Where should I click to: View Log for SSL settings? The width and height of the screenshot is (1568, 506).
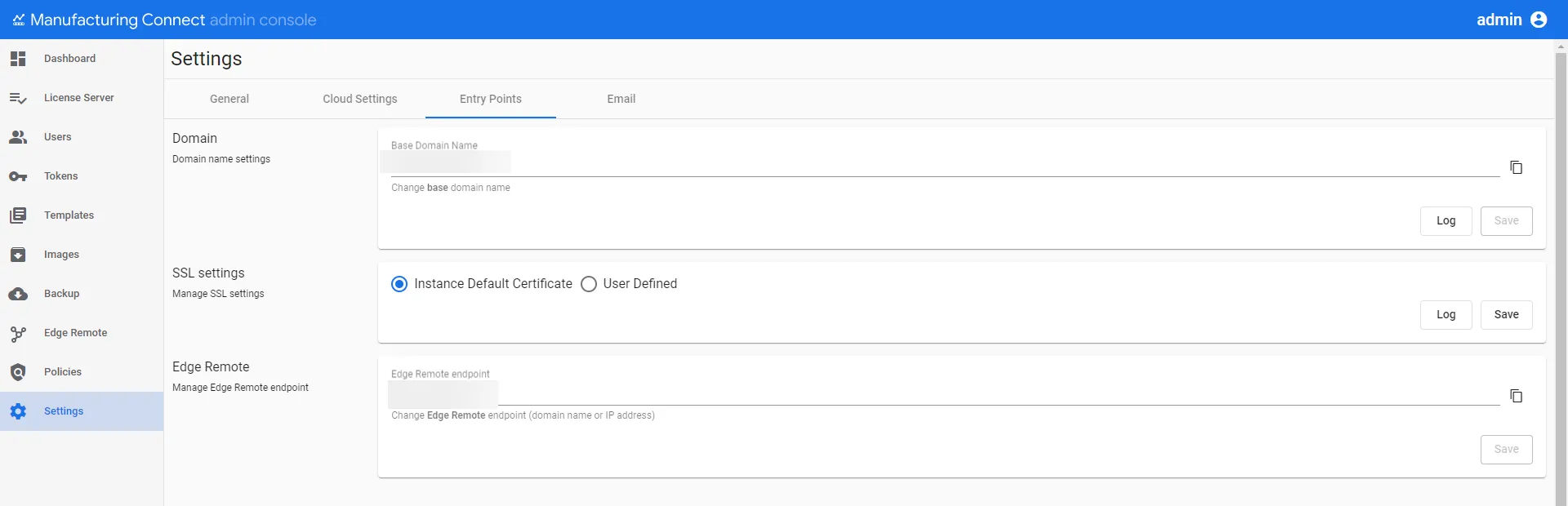(1446, 315)
